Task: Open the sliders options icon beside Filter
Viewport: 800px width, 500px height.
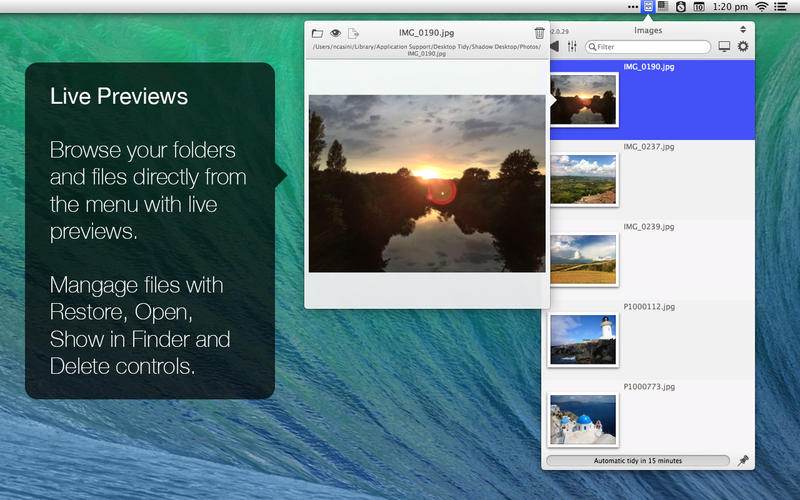Action: tap(572, 46)
